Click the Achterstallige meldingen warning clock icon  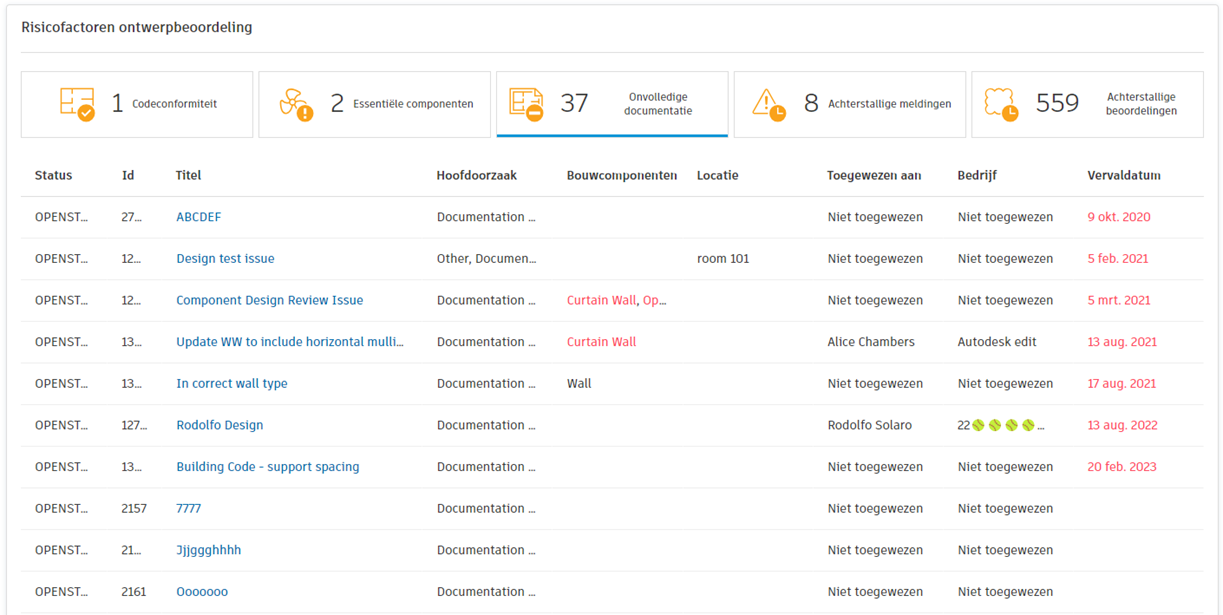[x=768, y=104]
